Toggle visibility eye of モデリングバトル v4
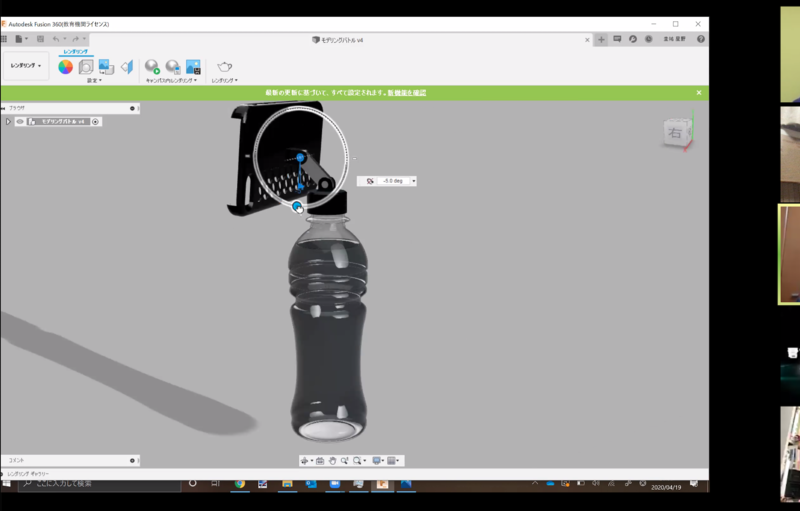The height and width of the screenshot is (511, 800). tap(20, 122)
